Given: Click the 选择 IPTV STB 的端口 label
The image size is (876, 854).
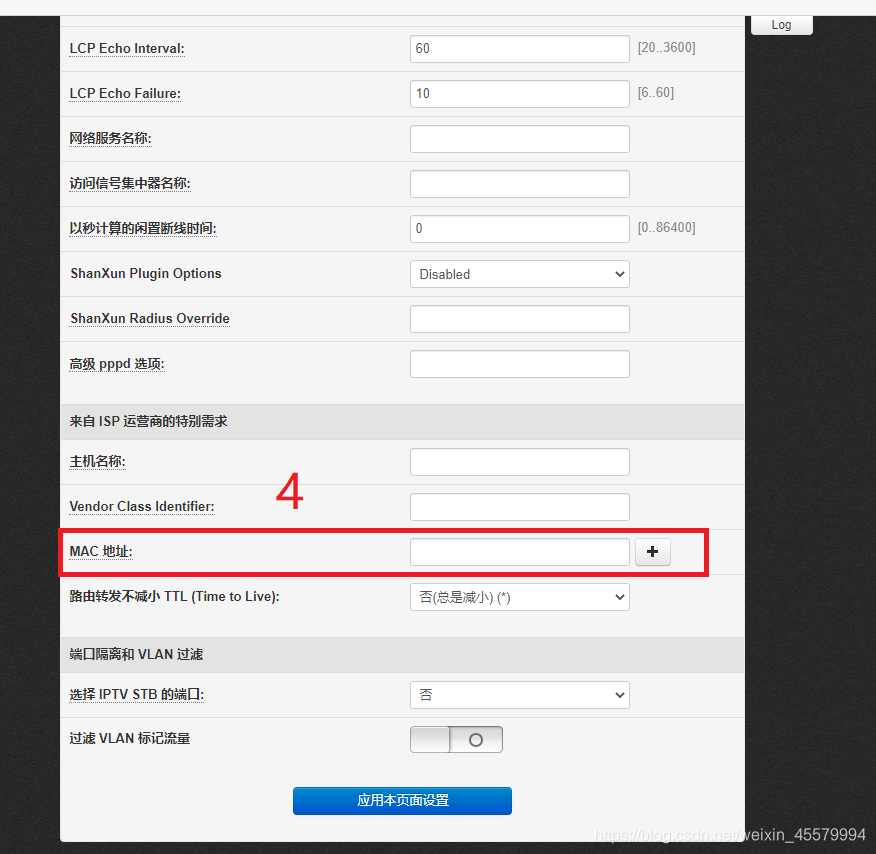Looking at the screenshot, I should tap(137, 694).
